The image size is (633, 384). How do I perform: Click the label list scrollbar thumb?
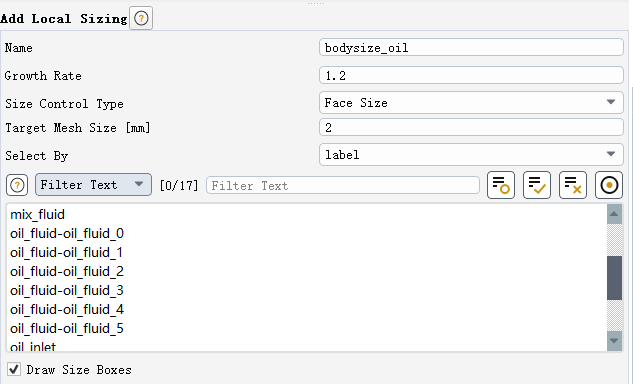pos(614,278)
